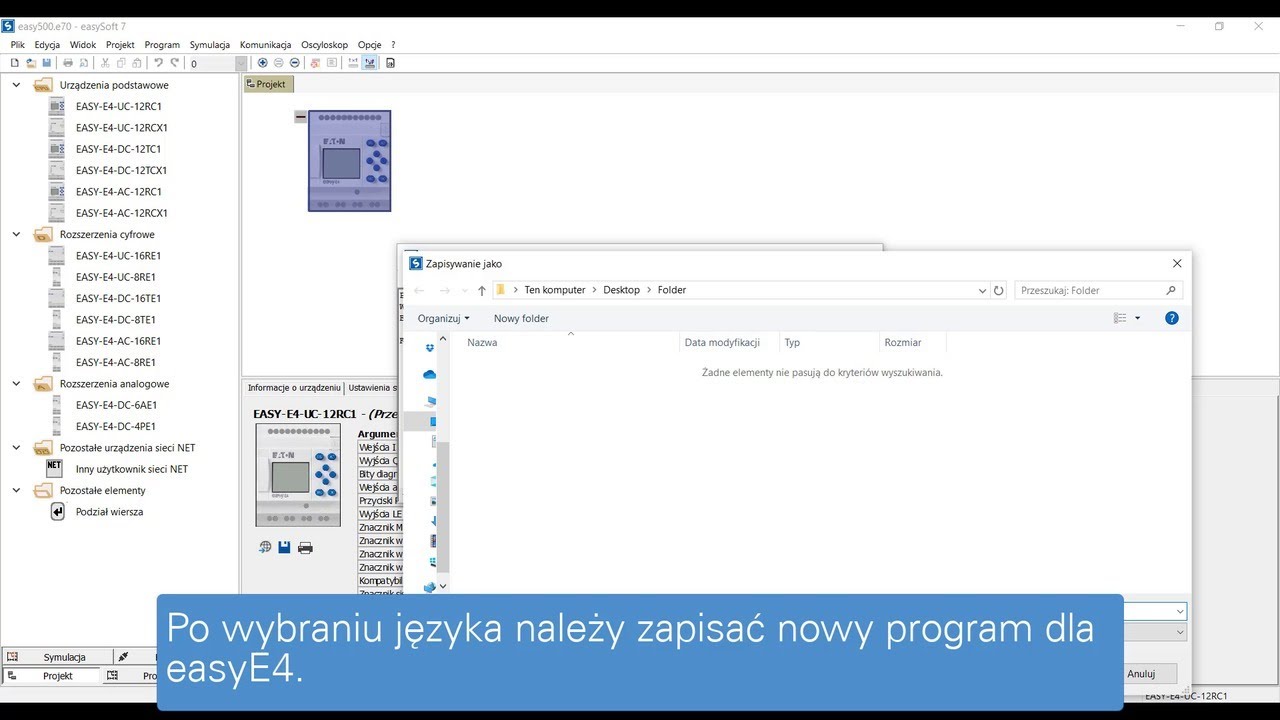Click the undo arrow in toolbar

[158, 63]
